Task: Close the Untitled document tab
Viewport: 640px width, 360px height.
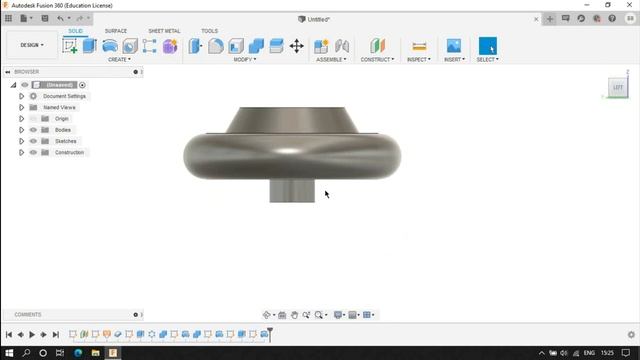Action: click(536, 19)
